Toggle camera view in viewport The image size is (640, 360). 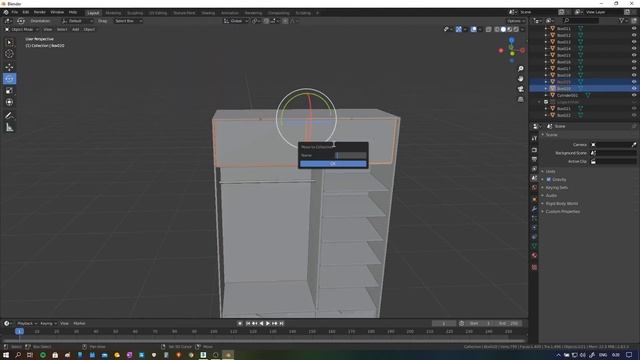point(520,89)
